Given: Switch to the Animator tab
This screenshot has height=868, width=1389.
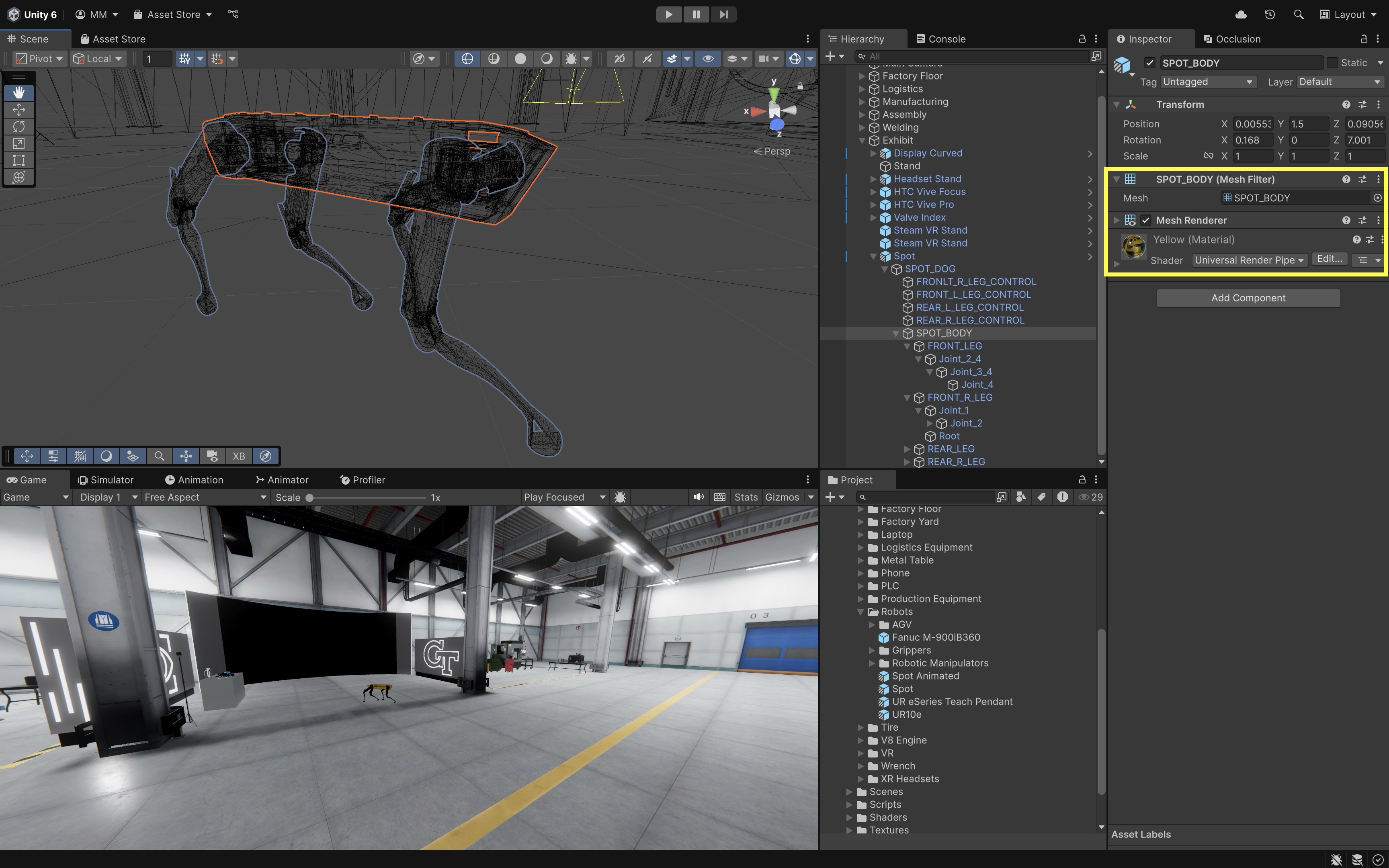Looking at the screenshot, I should 282,480.
